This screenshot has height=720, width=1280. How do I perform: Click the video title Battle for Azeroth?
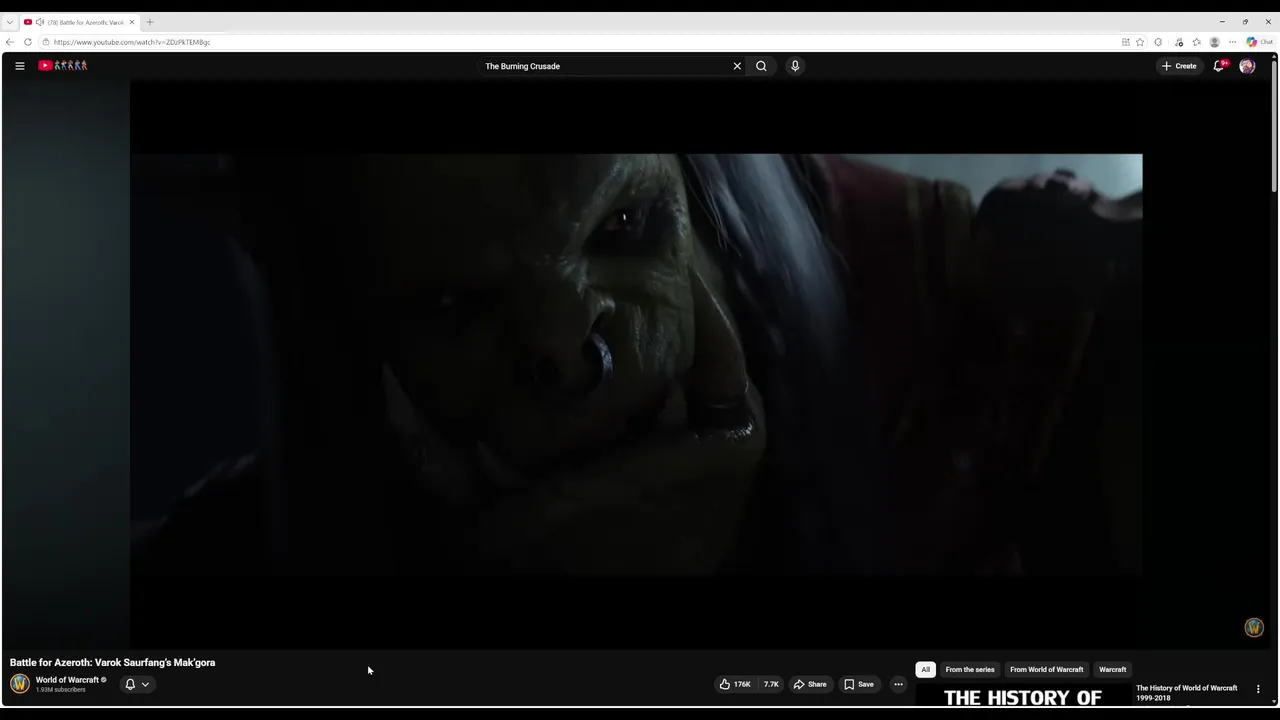point(112,662)
